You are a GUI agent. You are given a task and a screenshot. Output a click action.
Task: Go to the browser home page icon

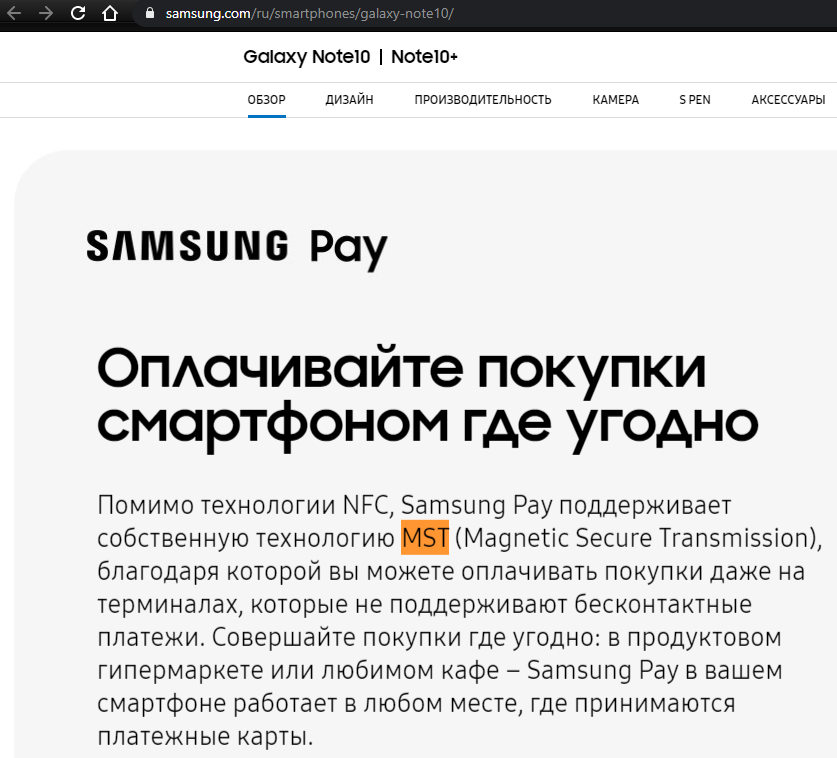[x=110, y=13]
